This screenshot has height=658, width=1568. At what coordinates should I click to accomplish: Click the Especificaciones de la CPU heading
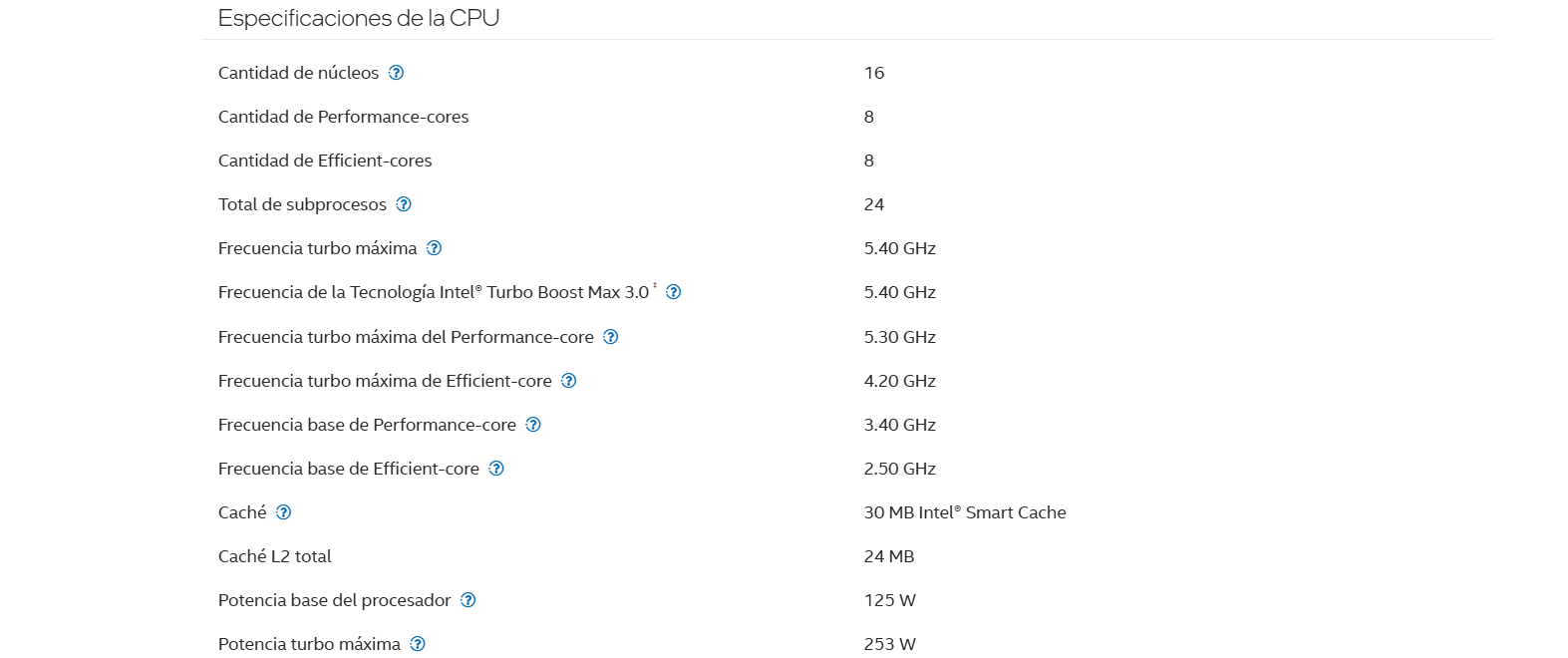(359, 18)
